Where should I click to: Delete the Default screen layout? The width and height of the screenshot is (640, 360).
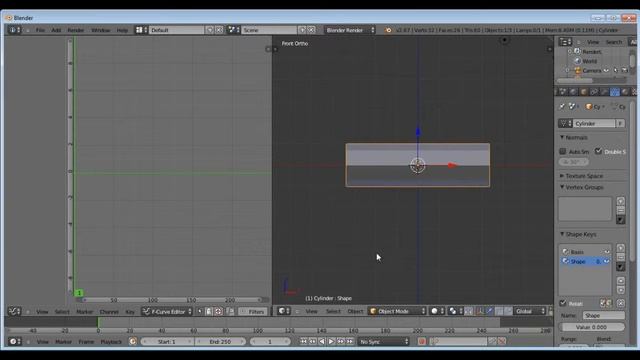pos(219,30)
